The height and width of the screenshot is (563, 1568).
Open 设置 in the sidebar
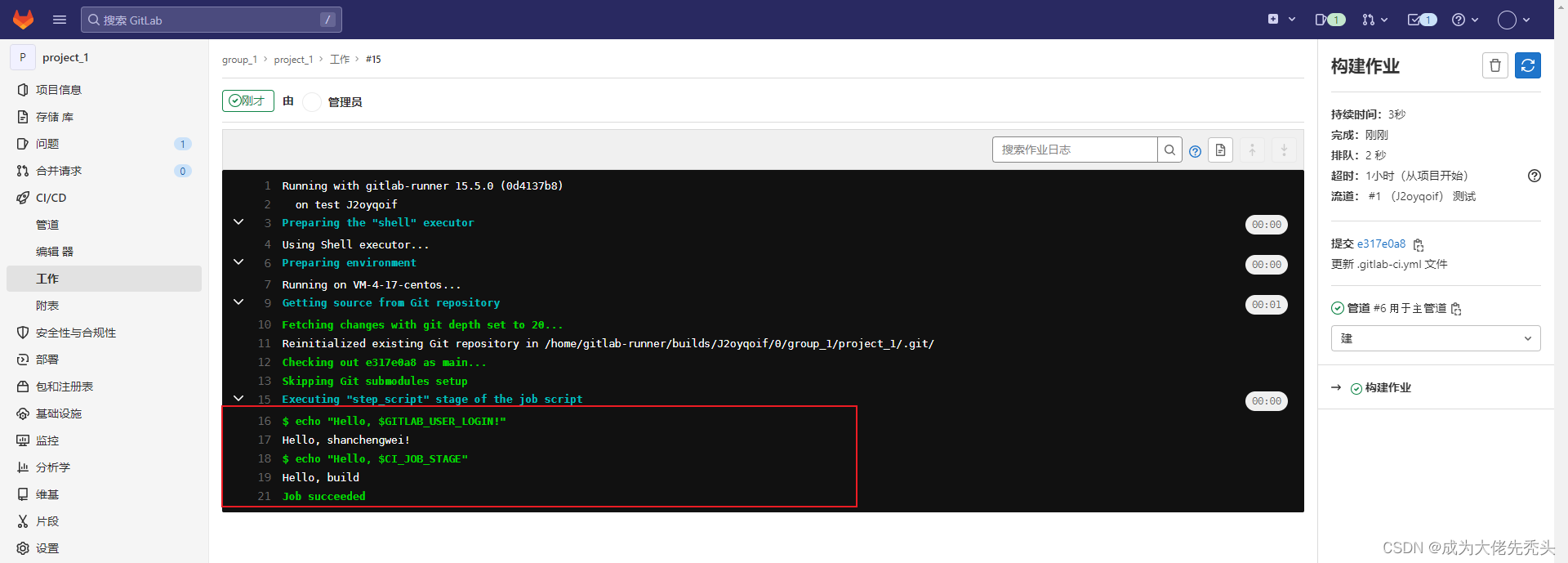point(104,548)
